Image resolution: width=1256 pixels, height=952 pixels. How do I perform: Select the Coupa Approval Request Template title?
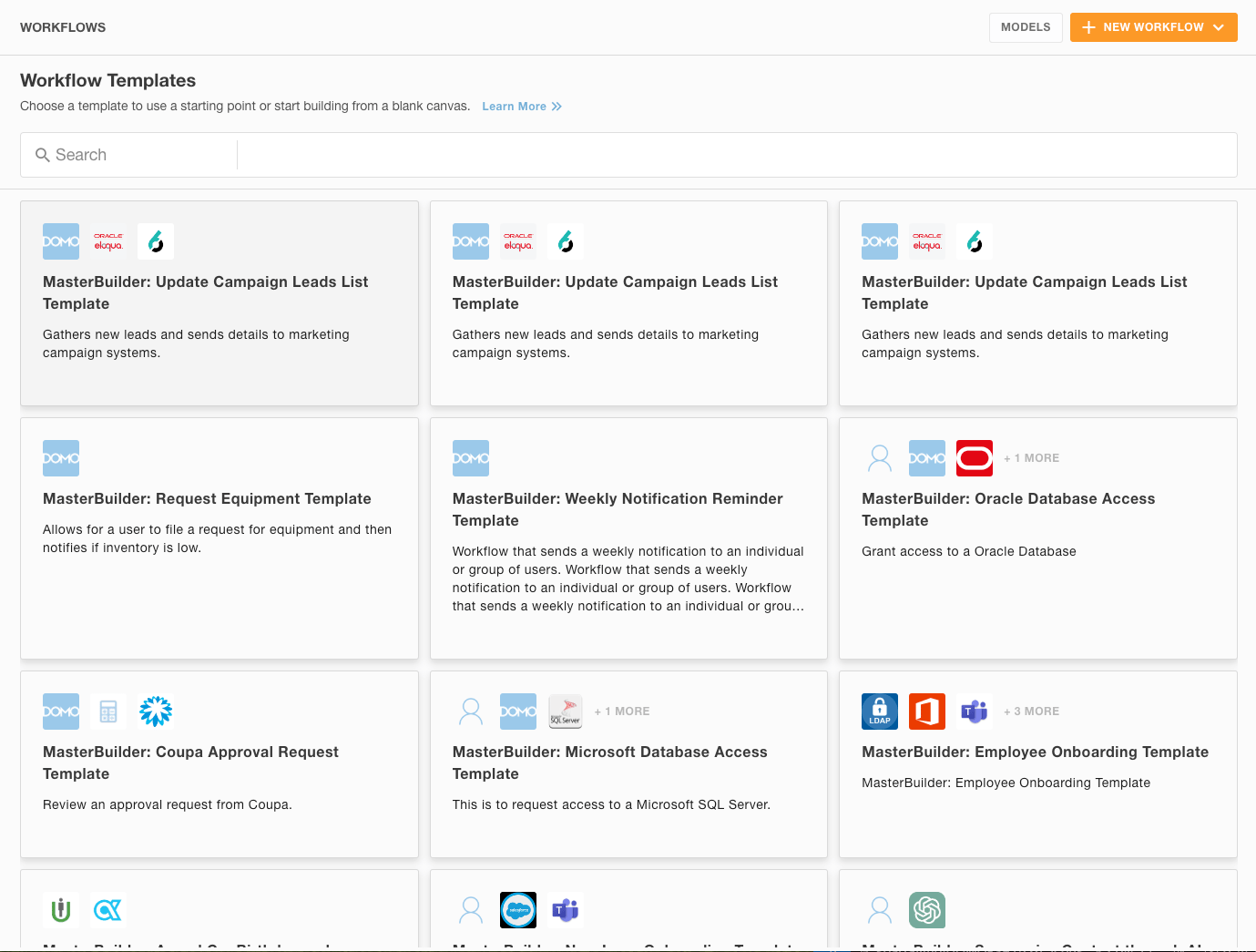pyautogui.click(x=190, y=763)
